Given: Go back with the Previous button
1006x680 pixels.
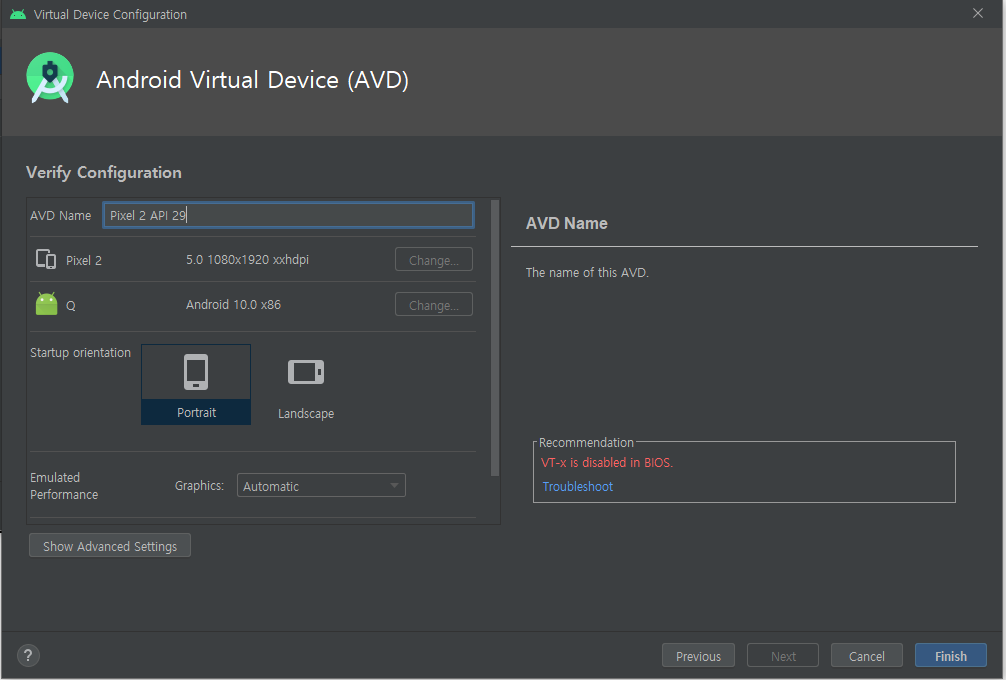Looking at the screenshot, I should pyautogui.click(x=698, y=656).
